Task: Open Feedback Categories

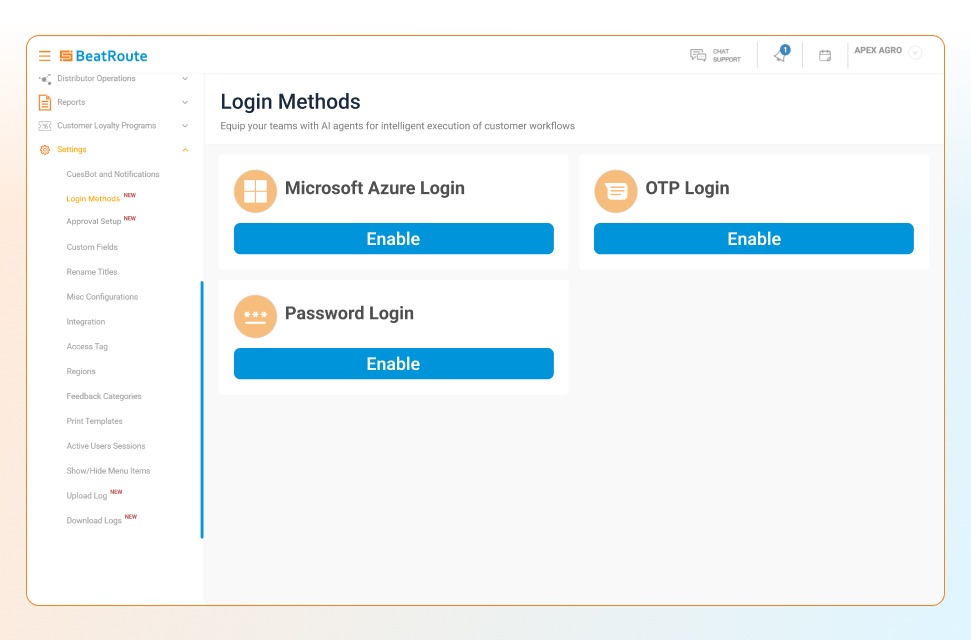Action: pyautogui.click(x=103, y=396)
